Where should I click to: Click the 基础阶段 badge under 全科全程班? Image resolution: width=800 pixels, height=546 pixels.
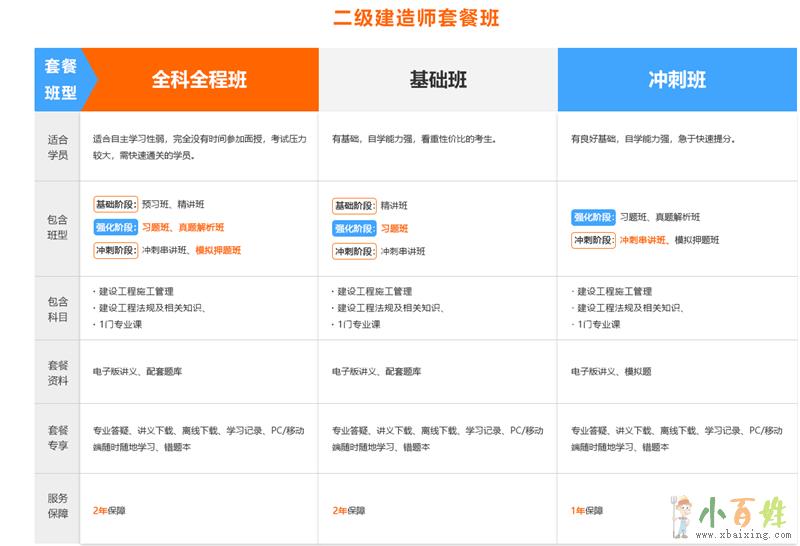(x=114, y=205)
